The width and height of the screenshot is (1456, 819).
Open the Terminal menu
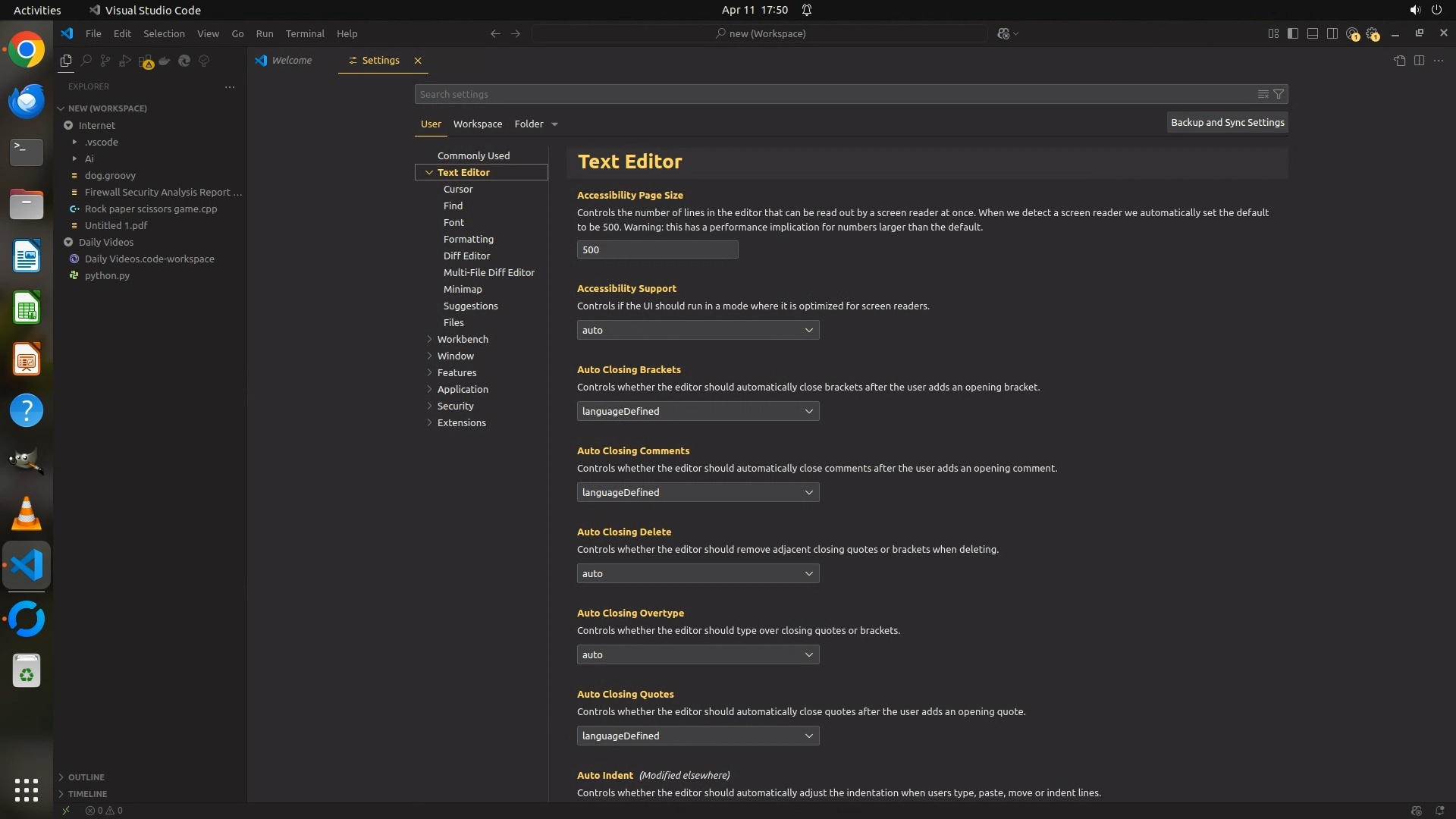(304, 33)
